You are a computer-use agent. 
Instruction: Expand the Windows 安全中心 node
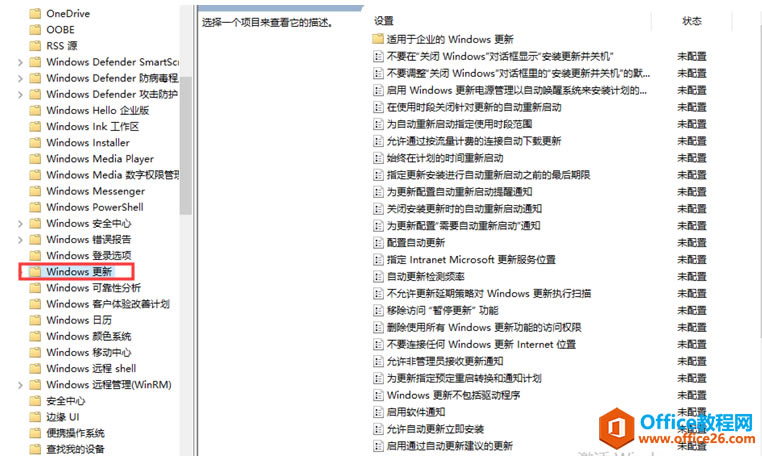20,224
